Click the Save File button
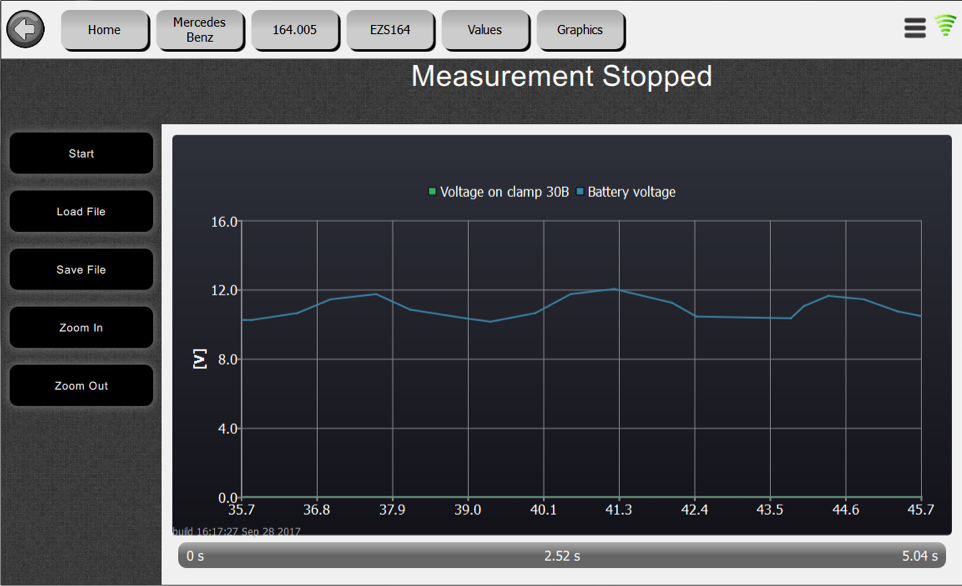 tap(81, 269)
